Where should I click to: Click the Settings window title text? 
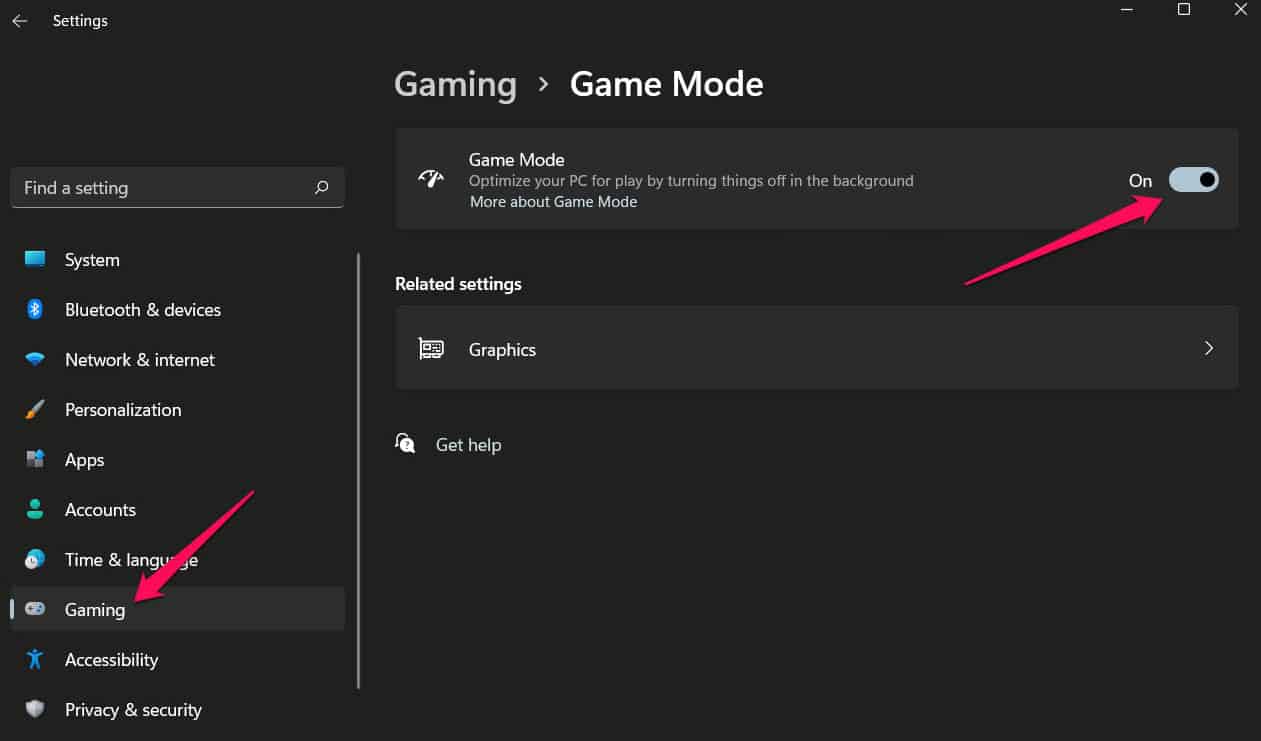80,21
